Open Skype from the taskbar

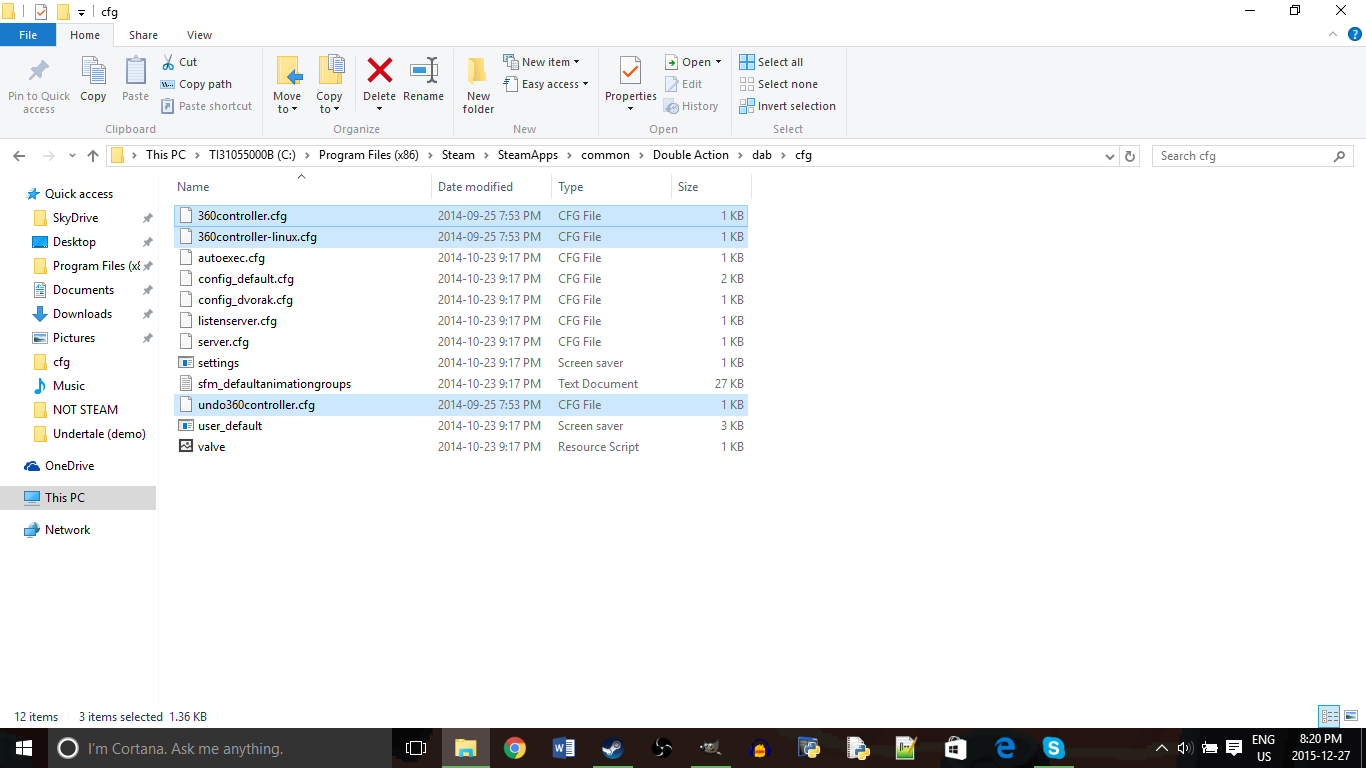click(x=1054, y=748)
